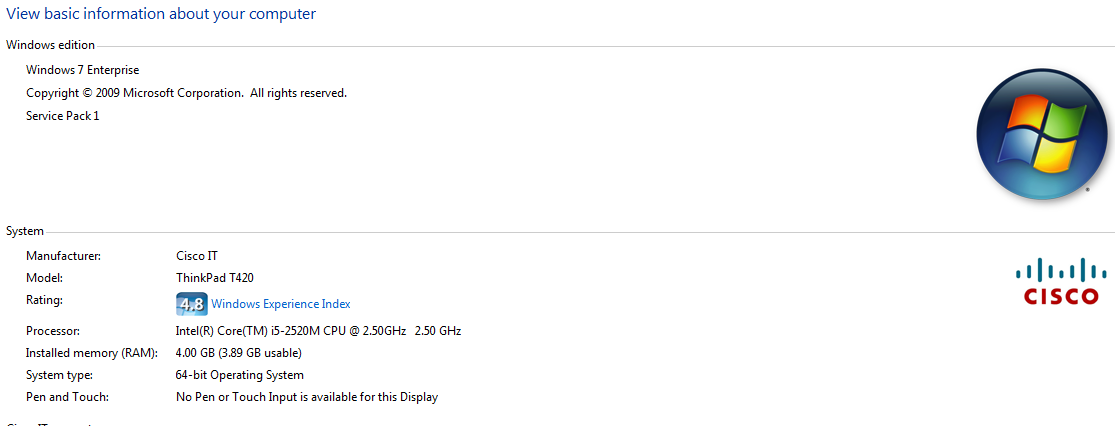The width and height of the screenshot is (1115, 426).
Task: Click the 'ThinkPad T420' model value
Action: point(214,277)
